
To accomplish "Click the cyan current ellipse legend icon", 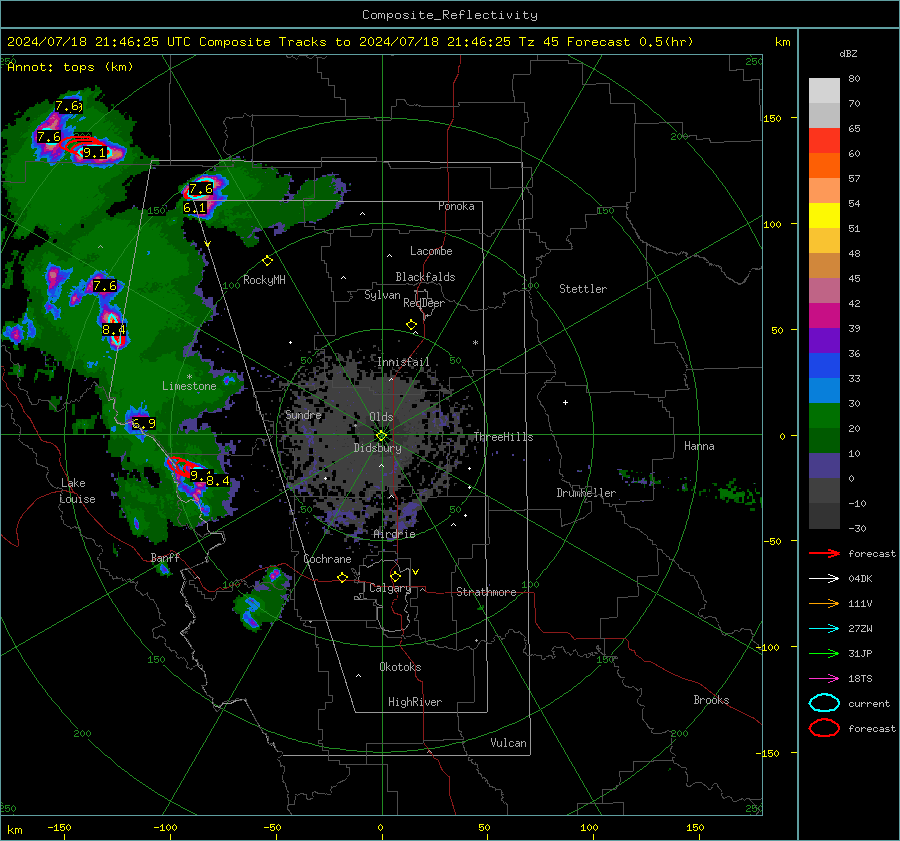I will 824,703.
